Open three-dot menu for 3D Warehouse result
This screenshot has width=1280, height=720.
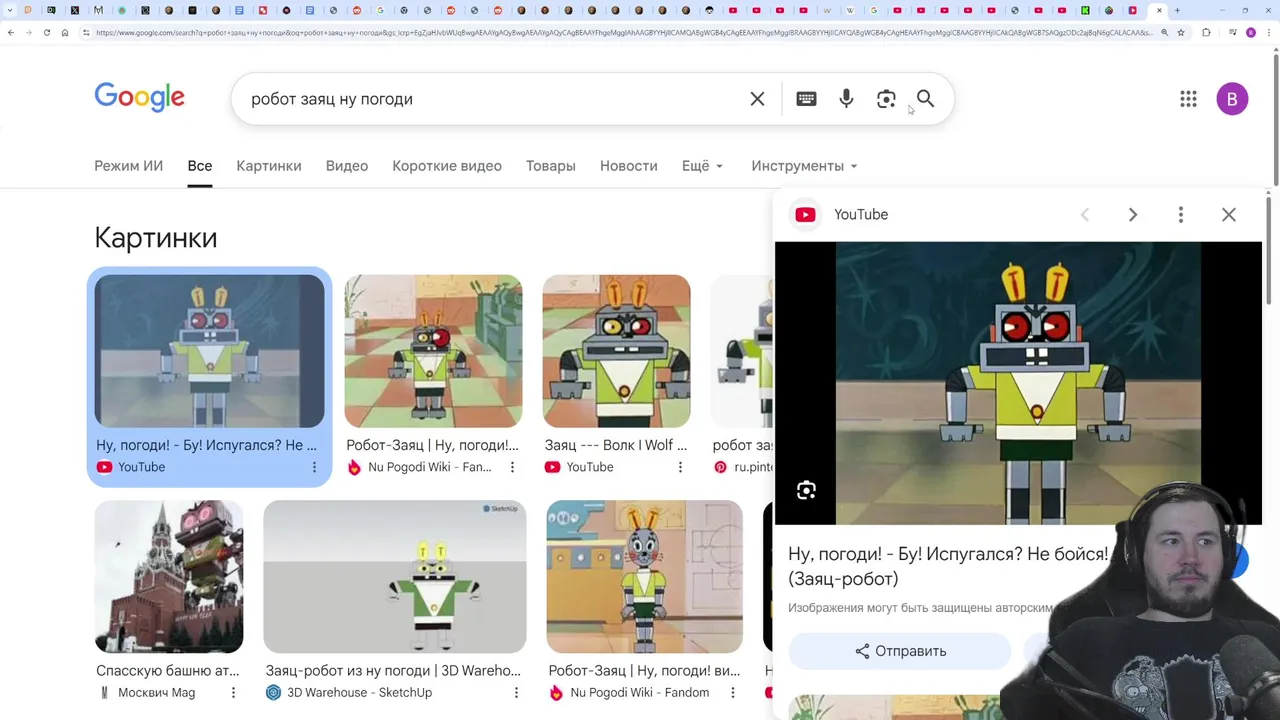[516, 693]
